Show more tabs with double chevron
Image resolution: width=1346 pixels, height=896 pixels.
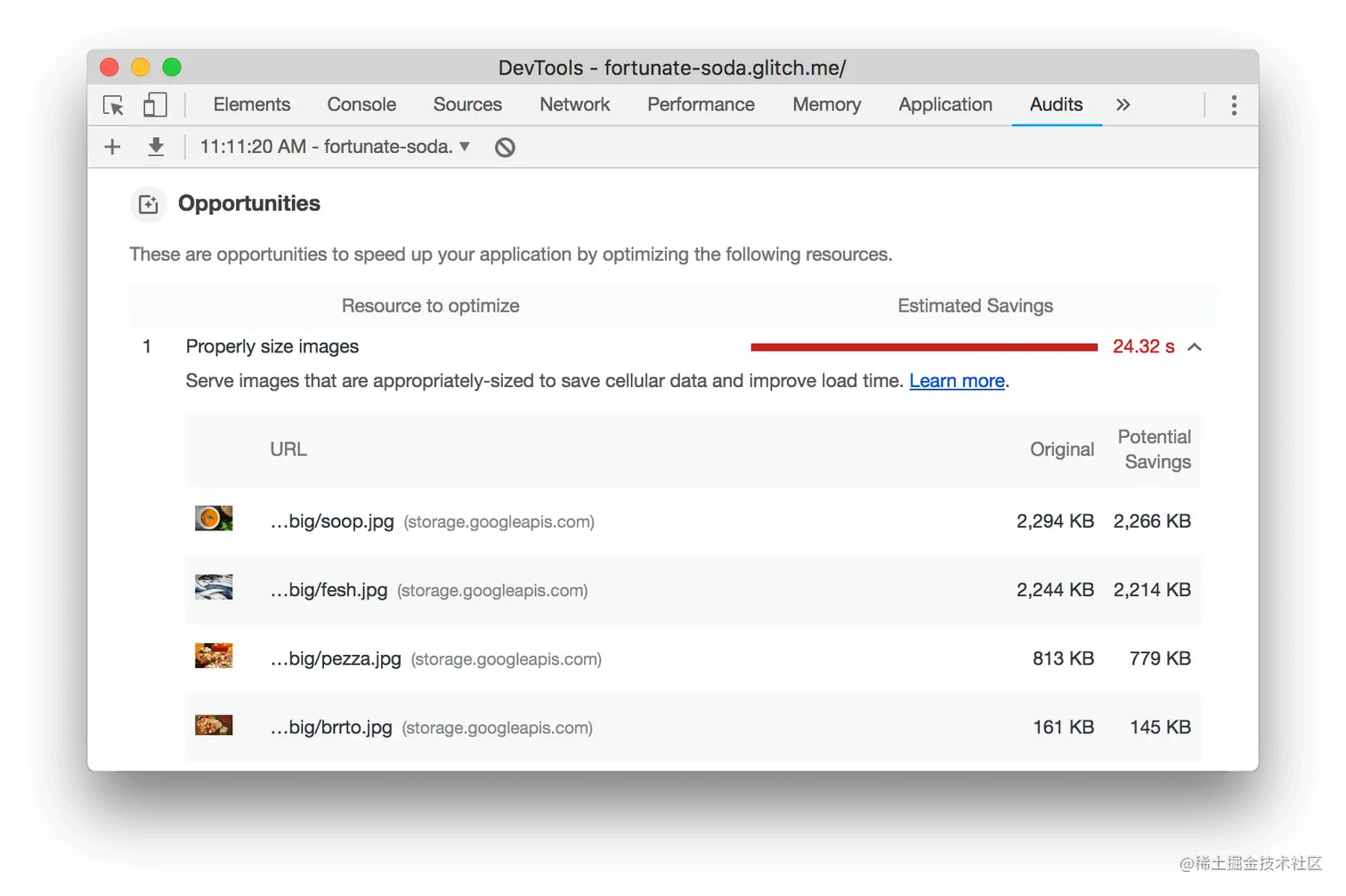point(1123,105)
